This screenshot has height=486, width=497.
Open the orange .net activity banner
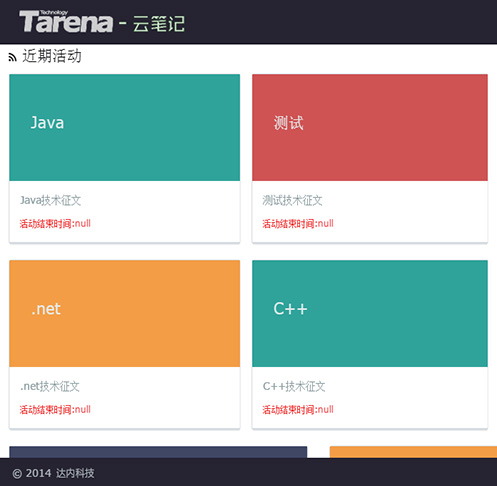(125, 314)
